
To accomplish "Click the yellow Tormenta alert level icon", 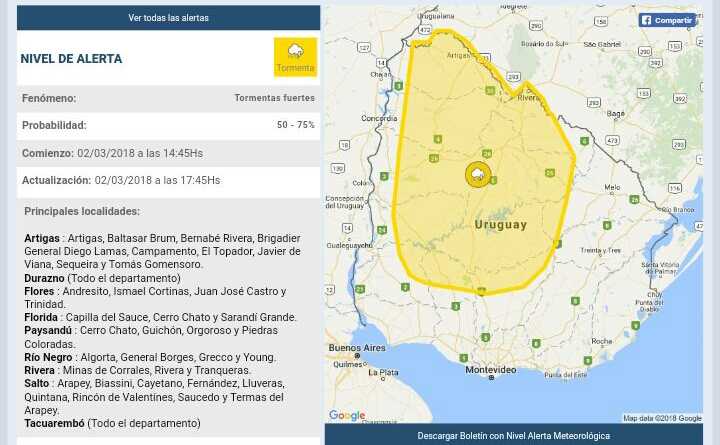I will [295, 57].
